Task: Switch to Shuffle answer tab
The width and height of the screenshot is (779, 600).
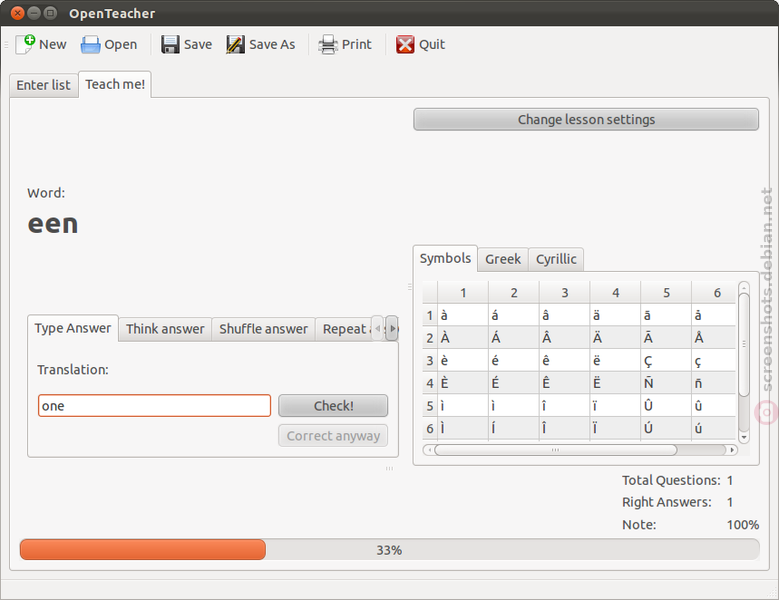Action: click(264, 329)
